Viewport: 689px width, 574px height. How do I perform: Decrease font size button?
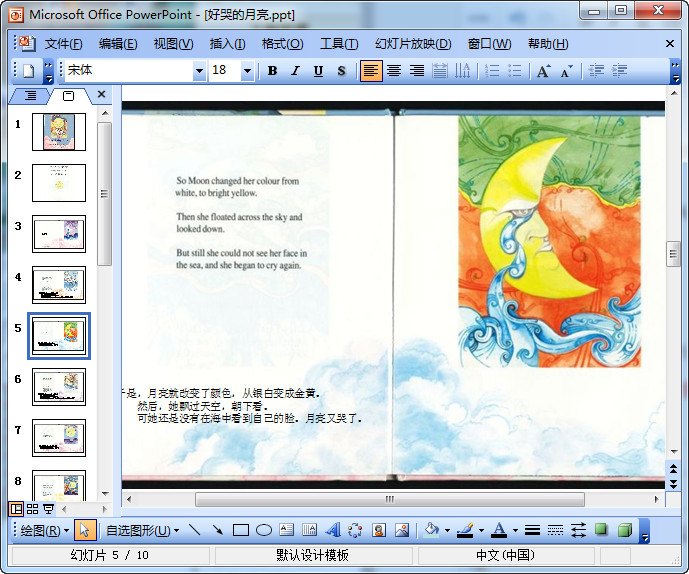point(566,71)
